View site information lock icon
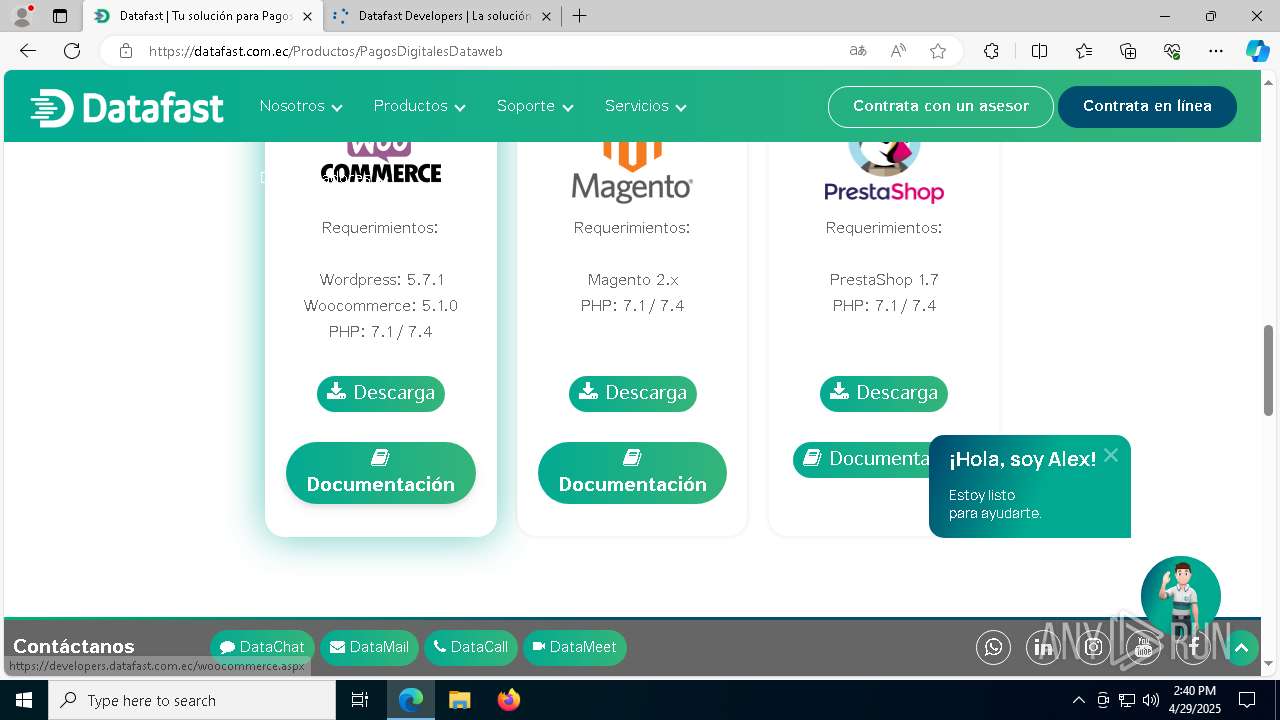The height and width of the screenshot is (720, 1280). click(x=125, y=51)
